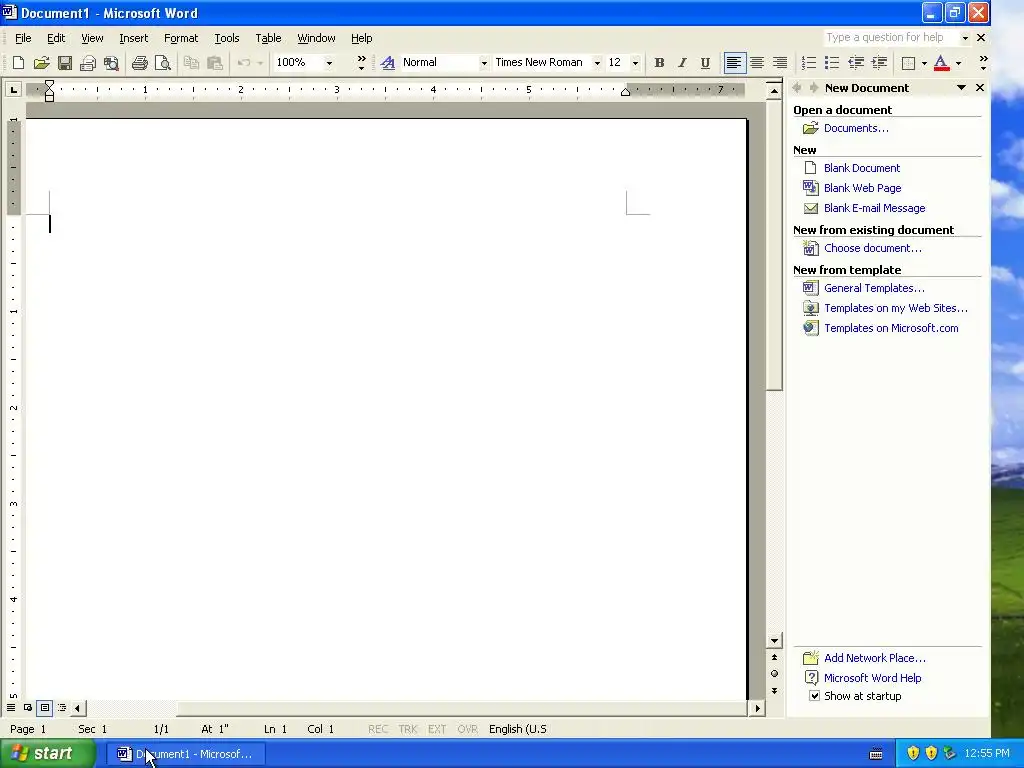This screenshot has width=1024, height=768.
Task: Switch to Web Layout View icon
Action: (x=28, y=708)
